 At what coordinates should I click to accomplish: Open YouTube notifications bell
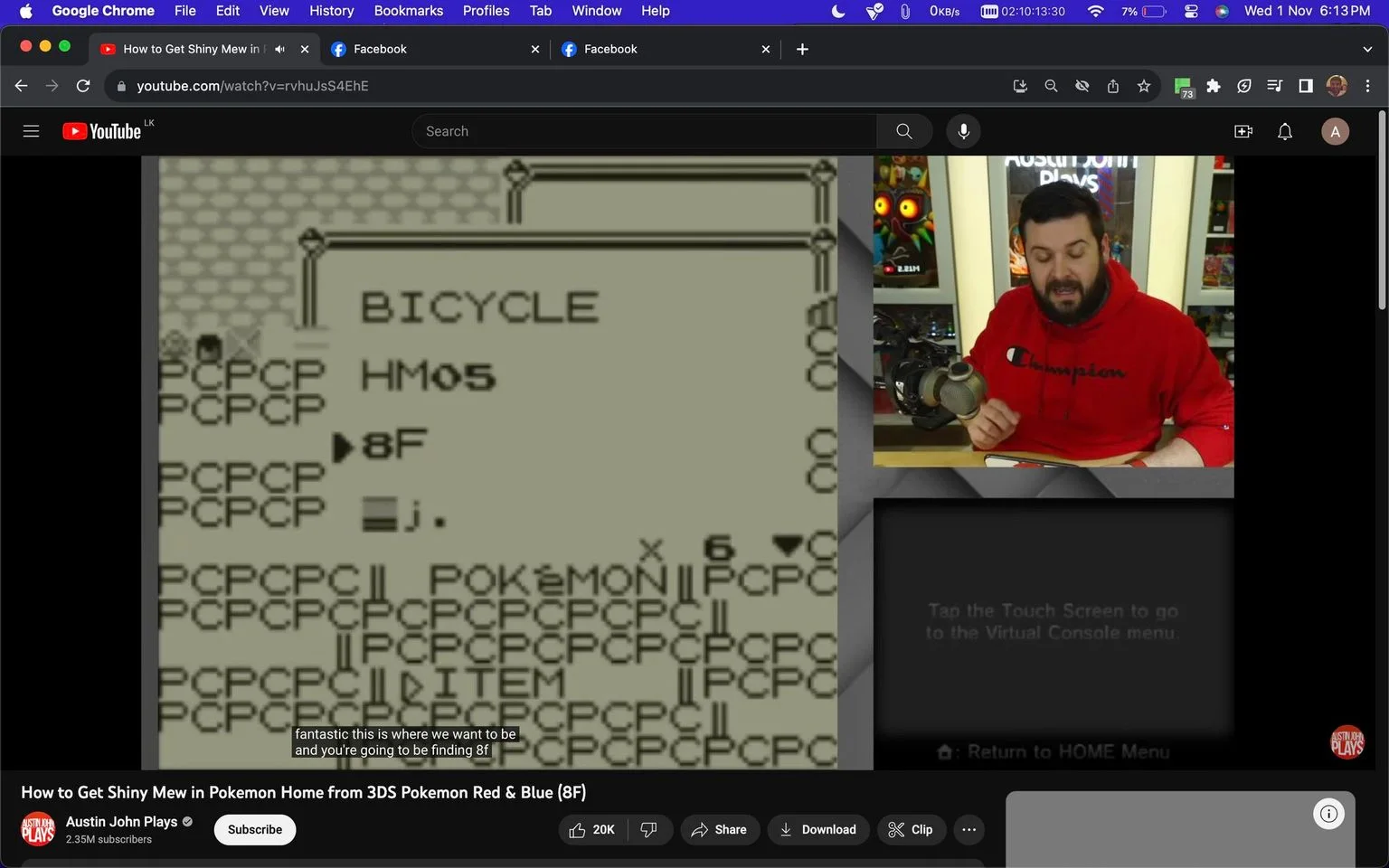pyautogui.click(x=1284, y=131)
